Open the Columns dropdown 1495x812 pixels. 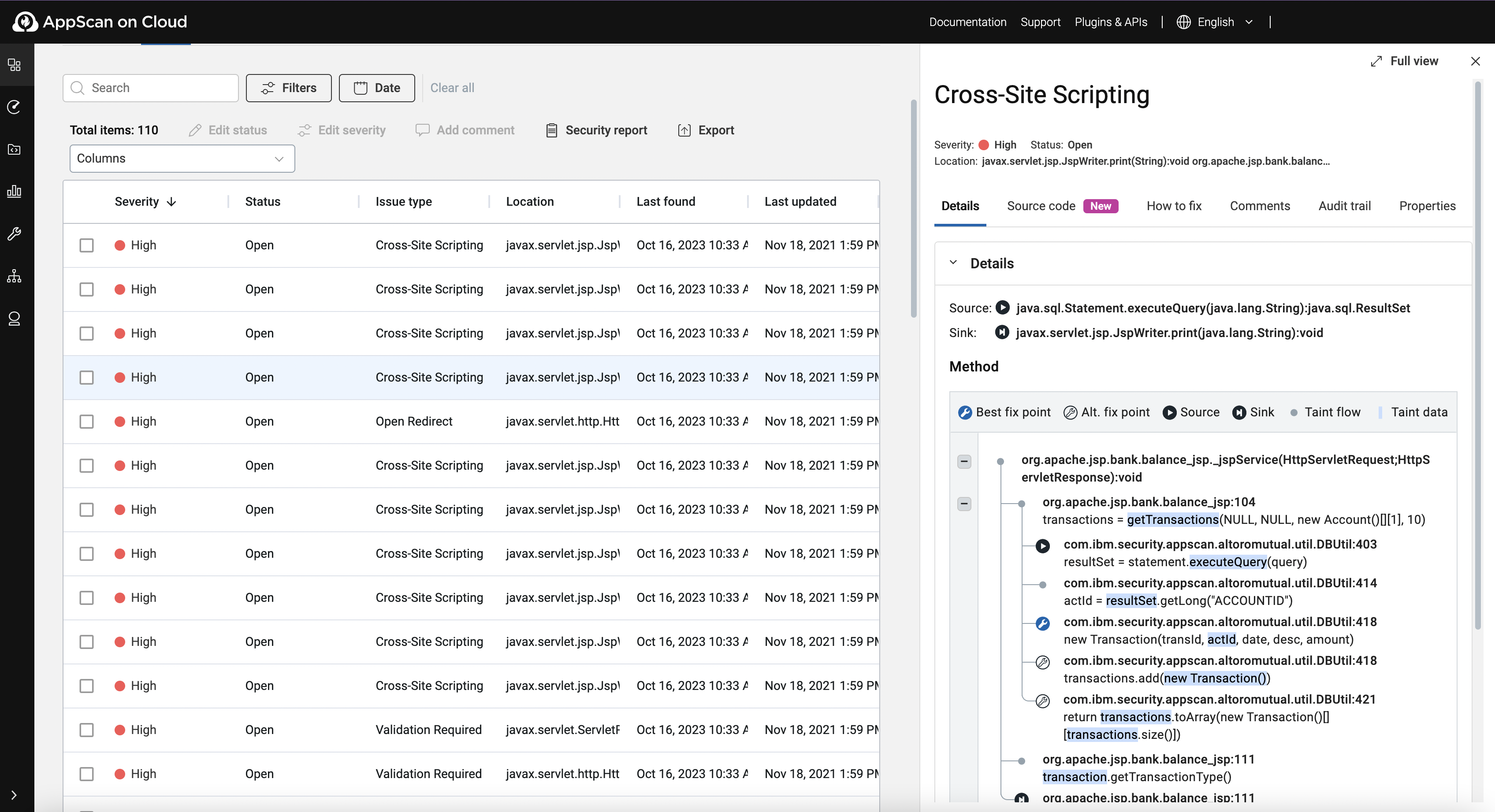[182, 158]
